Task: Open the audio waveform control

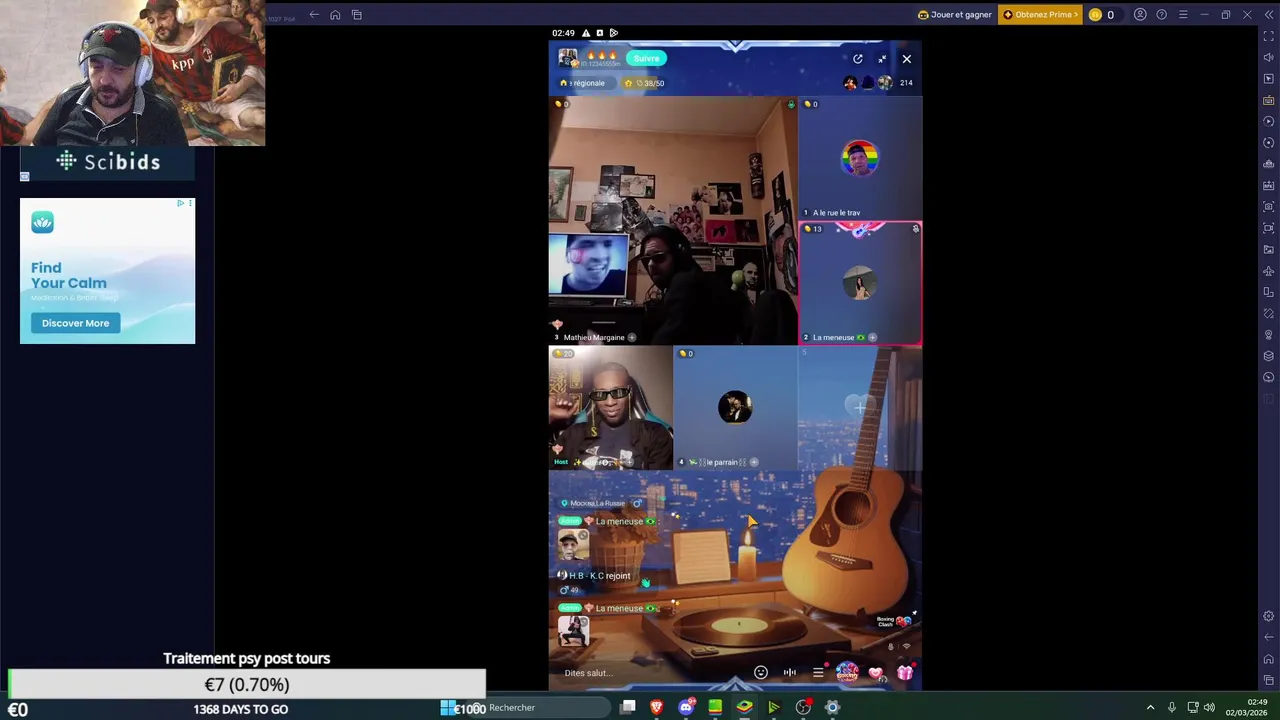Action: 790,673
